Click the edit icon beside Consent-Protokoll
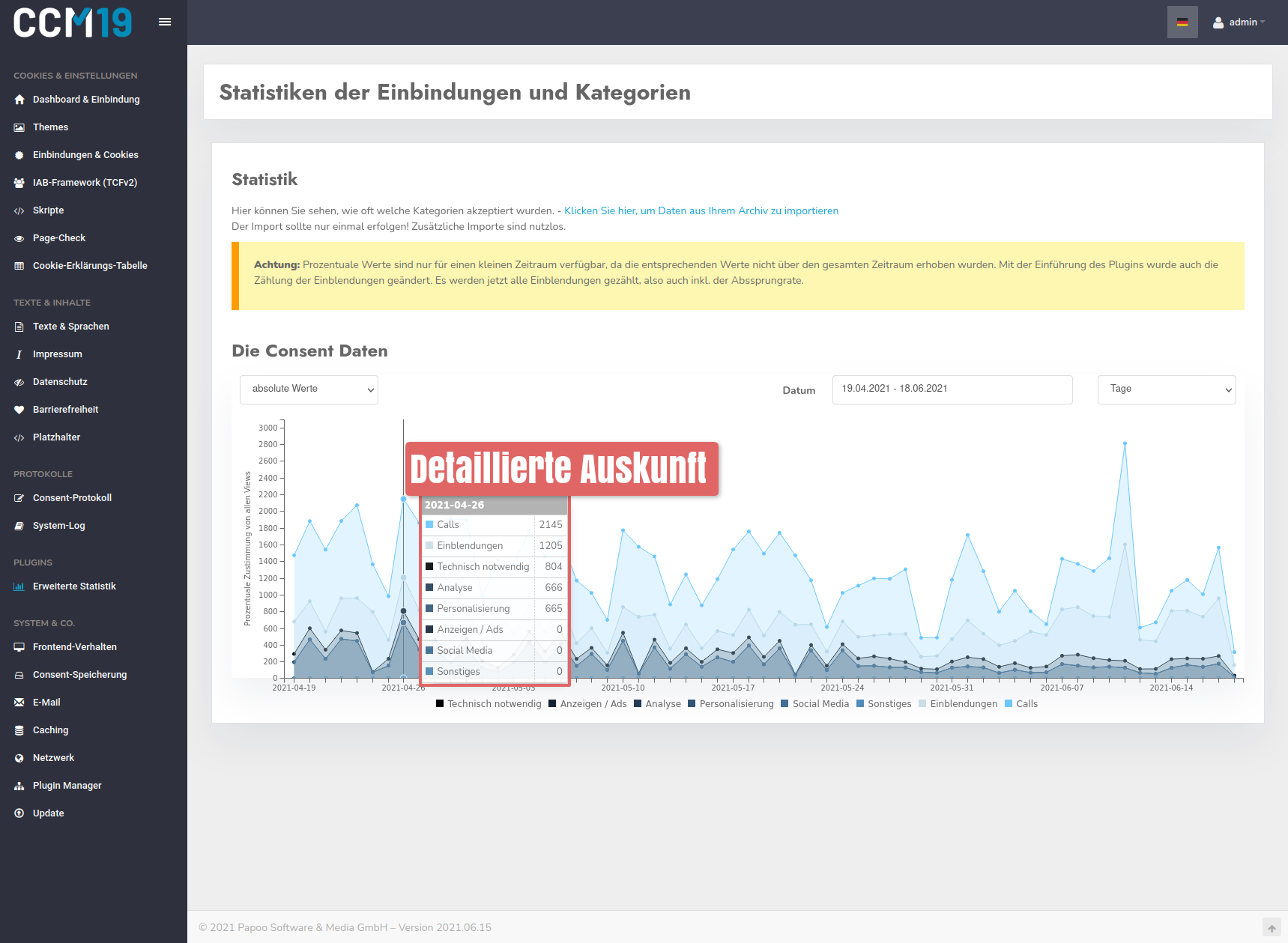 point(19,498)
